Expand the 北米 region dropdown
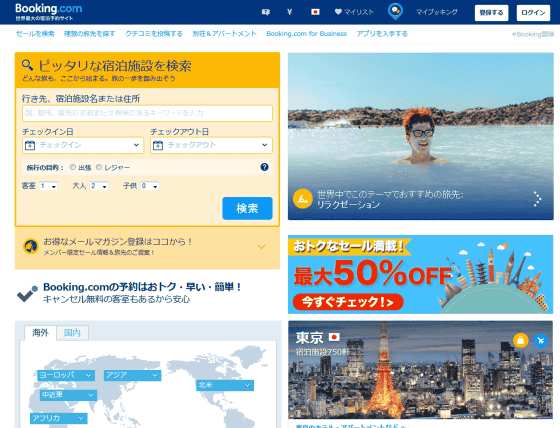The image size is (560, 428). tap(225, 385)
